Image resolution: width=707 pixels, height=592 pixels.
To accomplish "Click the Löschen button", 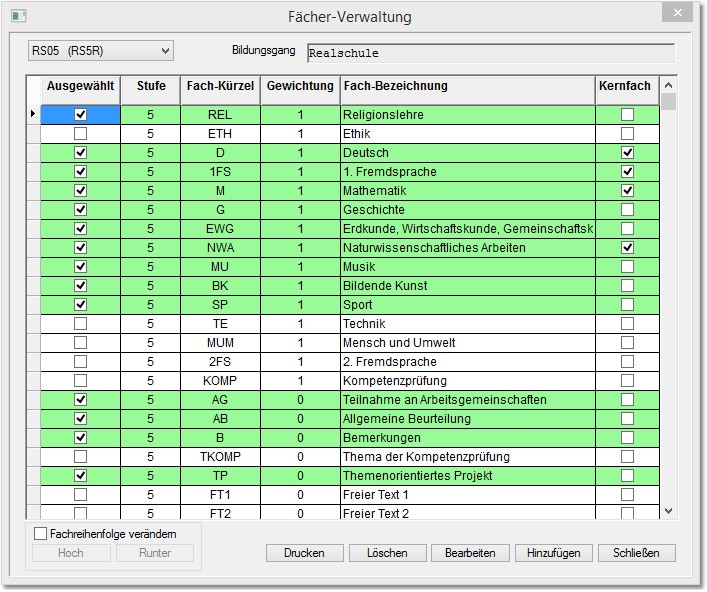I will tap(387, 553).
